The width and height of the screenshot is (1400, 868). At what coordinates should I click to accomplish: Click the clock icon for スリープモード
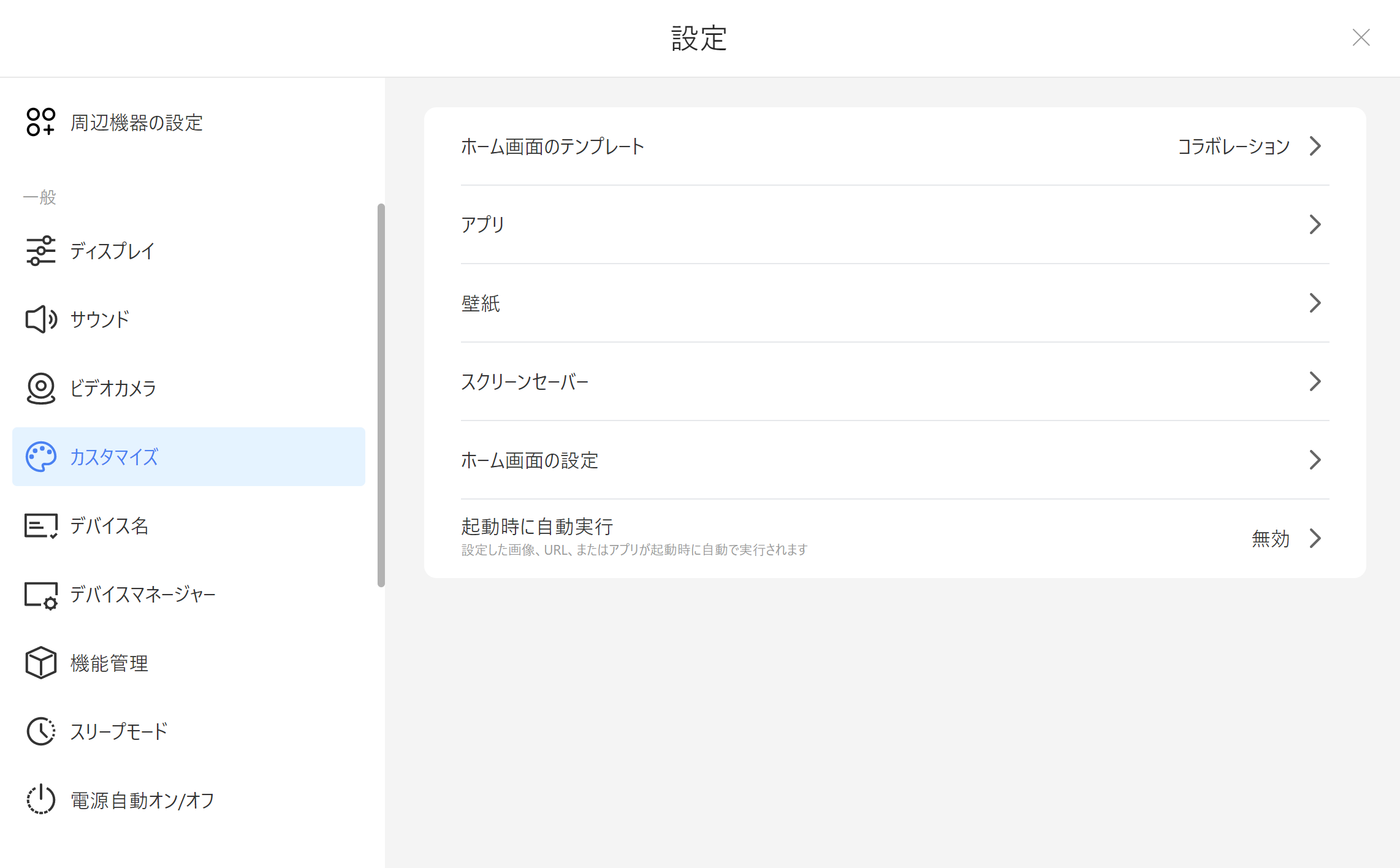coord(40,731)
